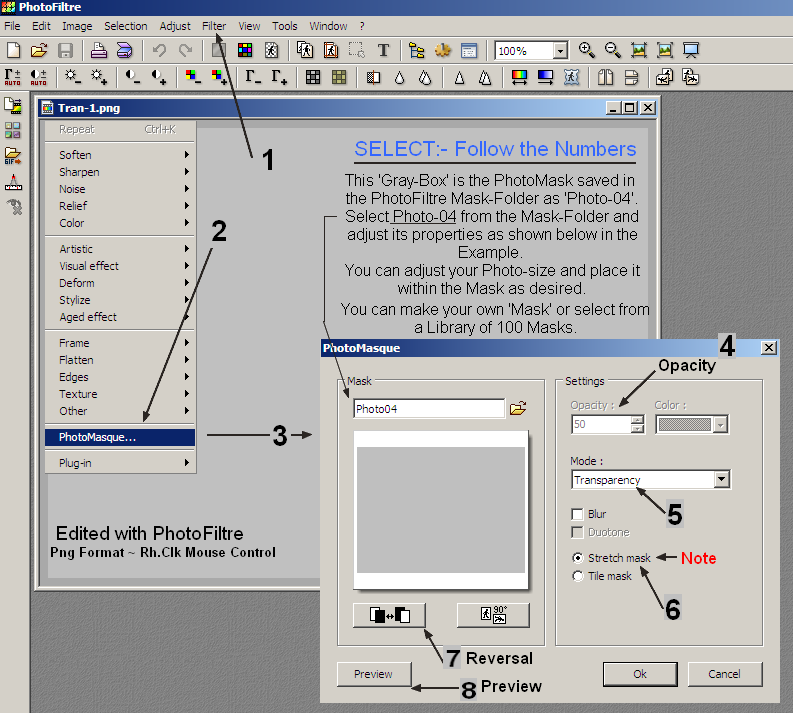Click the New document icon
793x713 pixels.
point(14,50)
